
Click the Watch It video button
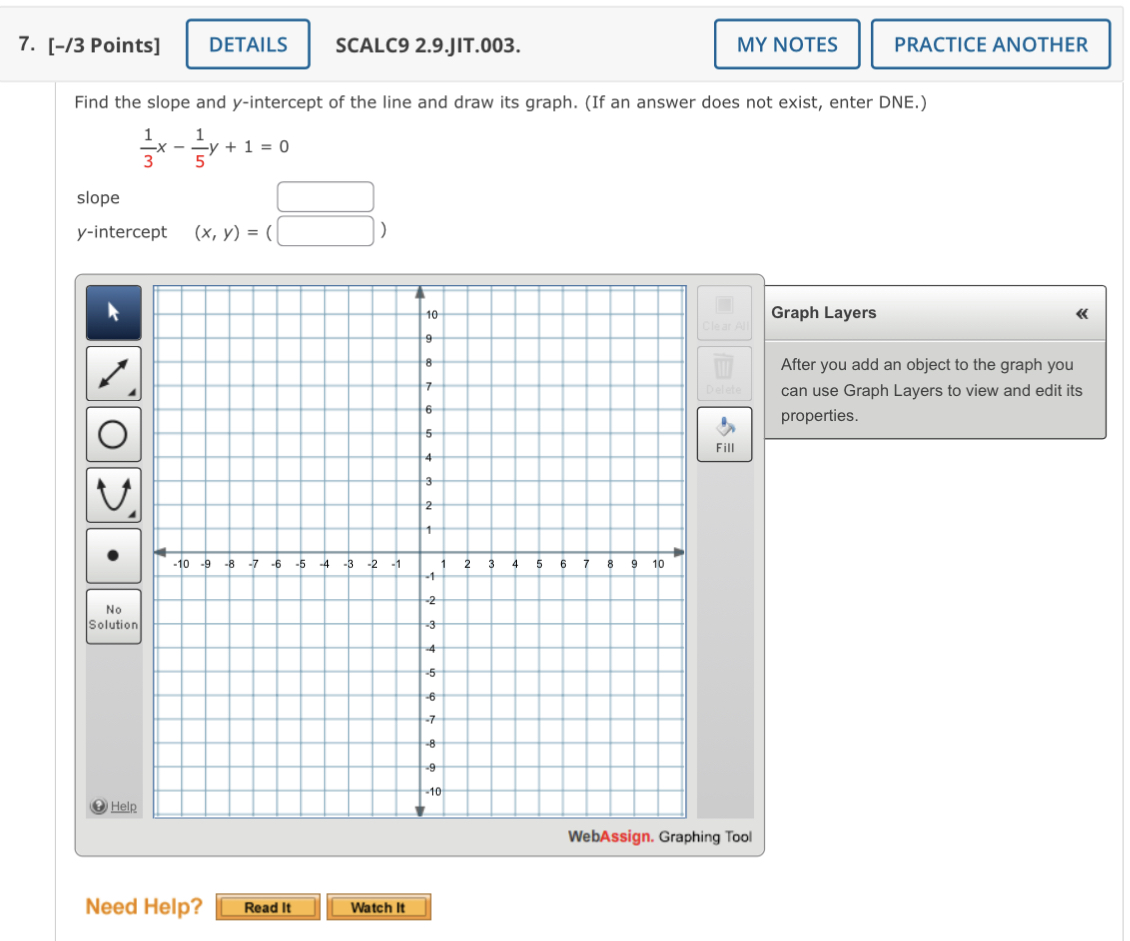[378, 907]
